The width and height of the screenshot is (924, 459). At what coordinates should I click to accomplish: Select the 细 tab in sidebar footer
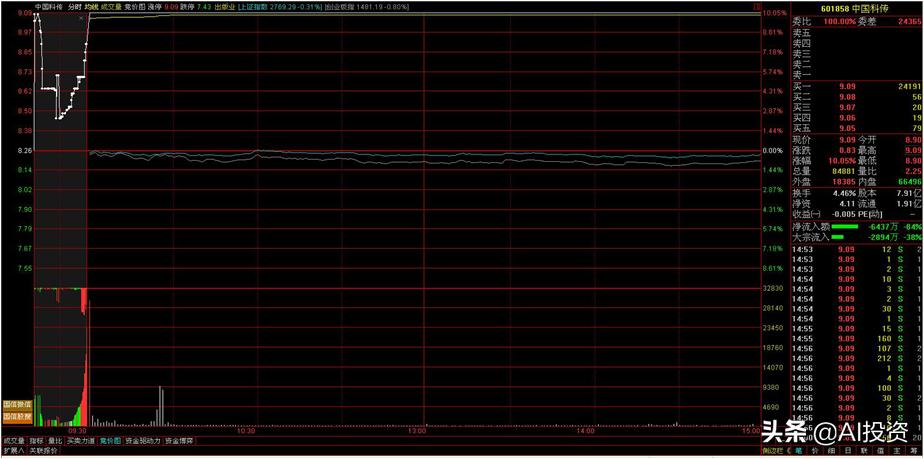[x=831, y=451]
